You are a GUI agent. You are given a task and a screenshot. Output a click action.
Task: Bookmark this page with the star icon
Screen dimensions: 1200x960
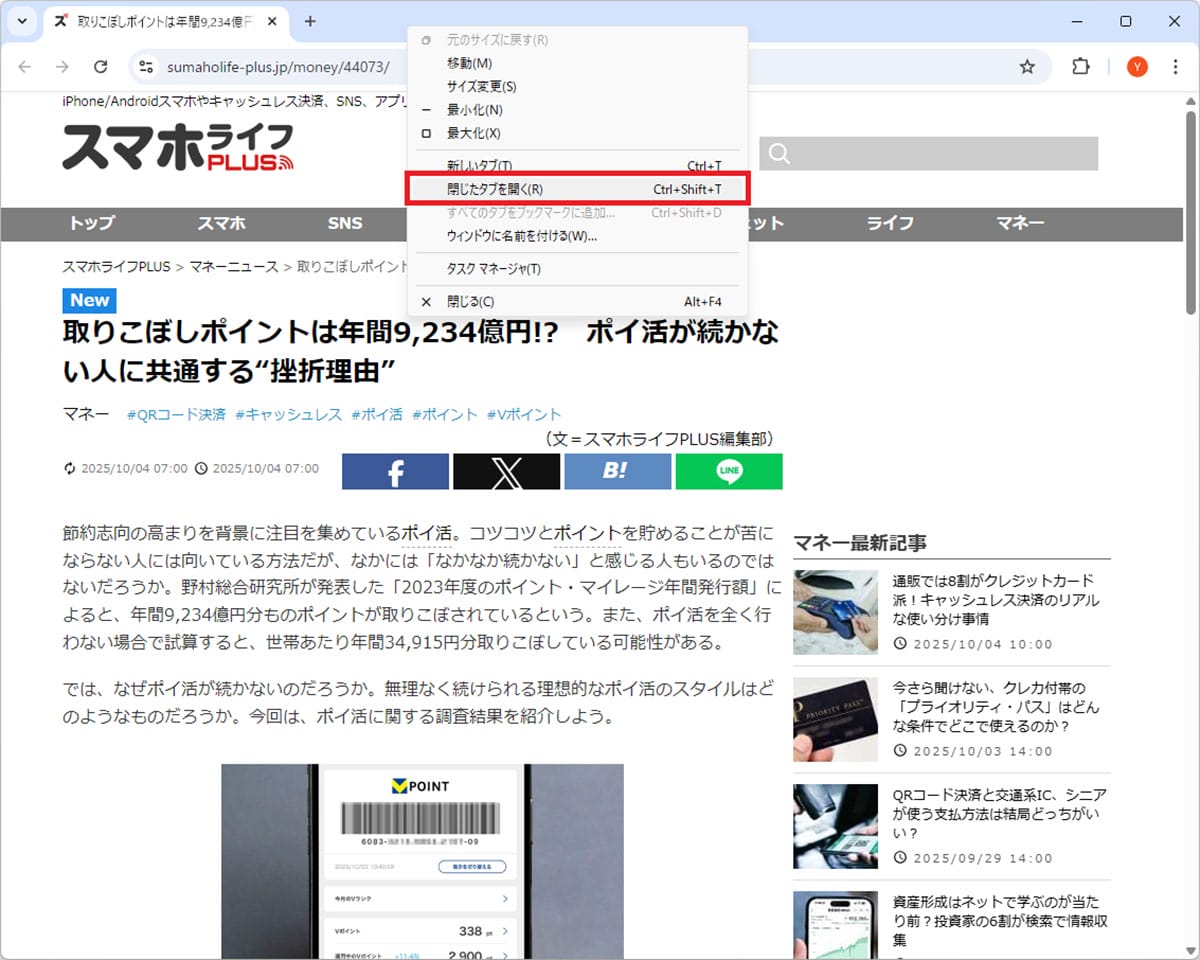[1027, 67]
